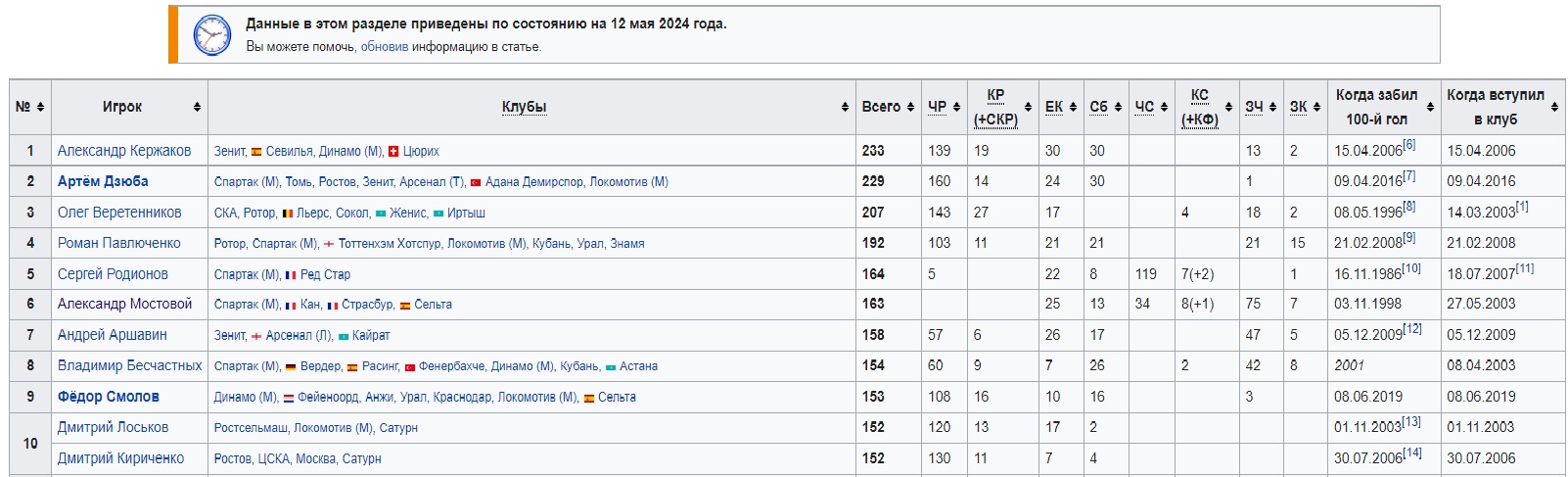1568x477 pixels.
Task: Click the КР (+СКР) header abbreviation
Action: [995, 107]
